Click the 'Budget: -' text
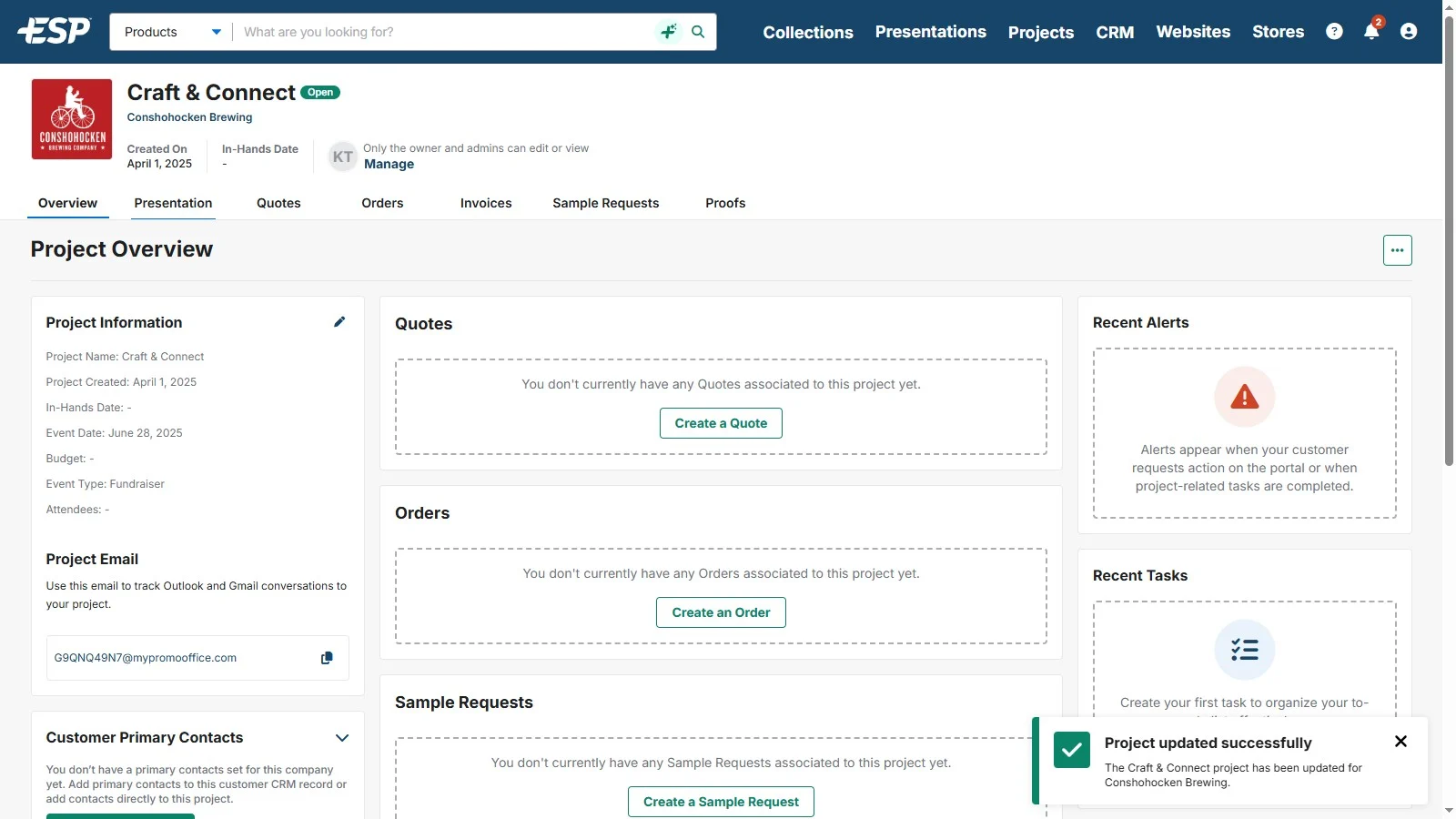The image size is (1456, 819). click(x=70, y=459)
